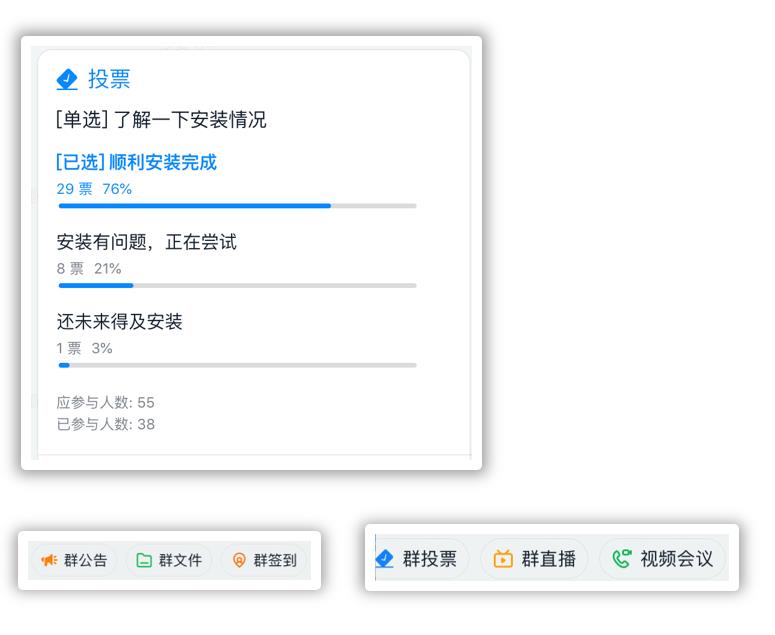Click the 已参与人数: 38 text
775x635 pixels.
tap(106, 424)
